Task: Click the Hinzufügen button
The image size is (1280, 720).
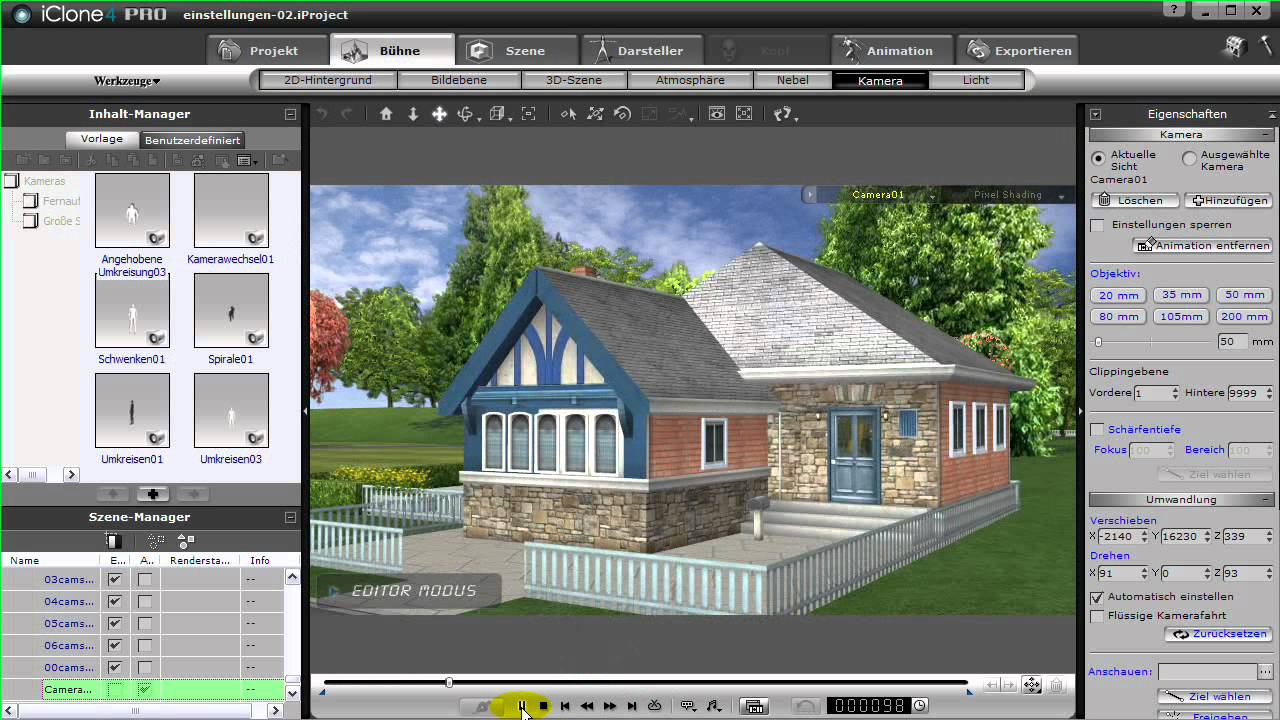Action: (x=1229, y=201)
